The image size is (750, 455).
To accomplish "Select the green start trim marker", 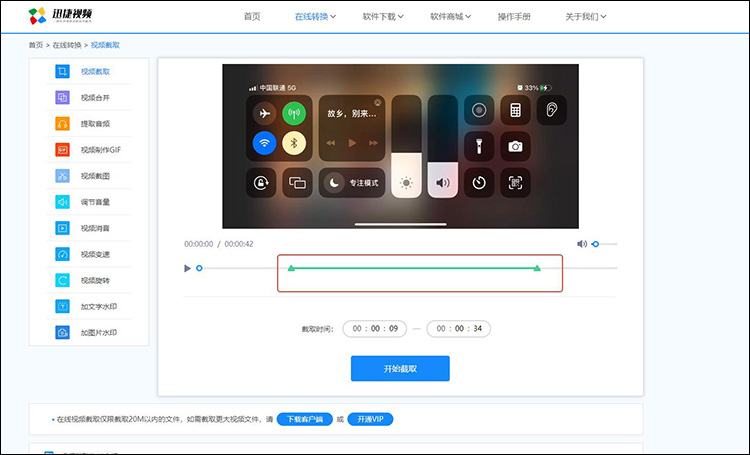I will [x=291, y=268].
